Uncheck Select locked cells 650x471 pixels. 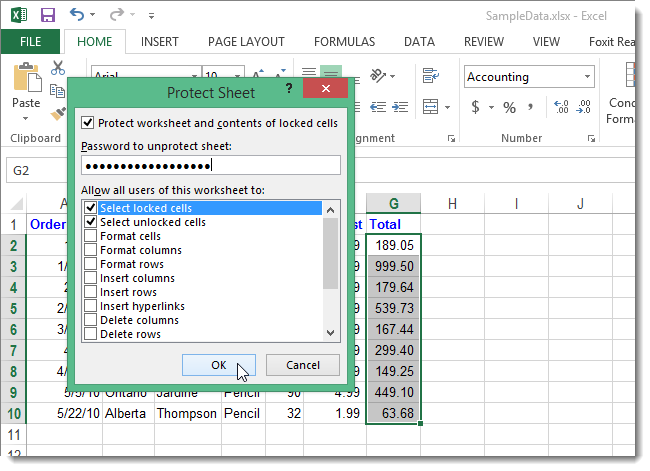coord(90,207)
